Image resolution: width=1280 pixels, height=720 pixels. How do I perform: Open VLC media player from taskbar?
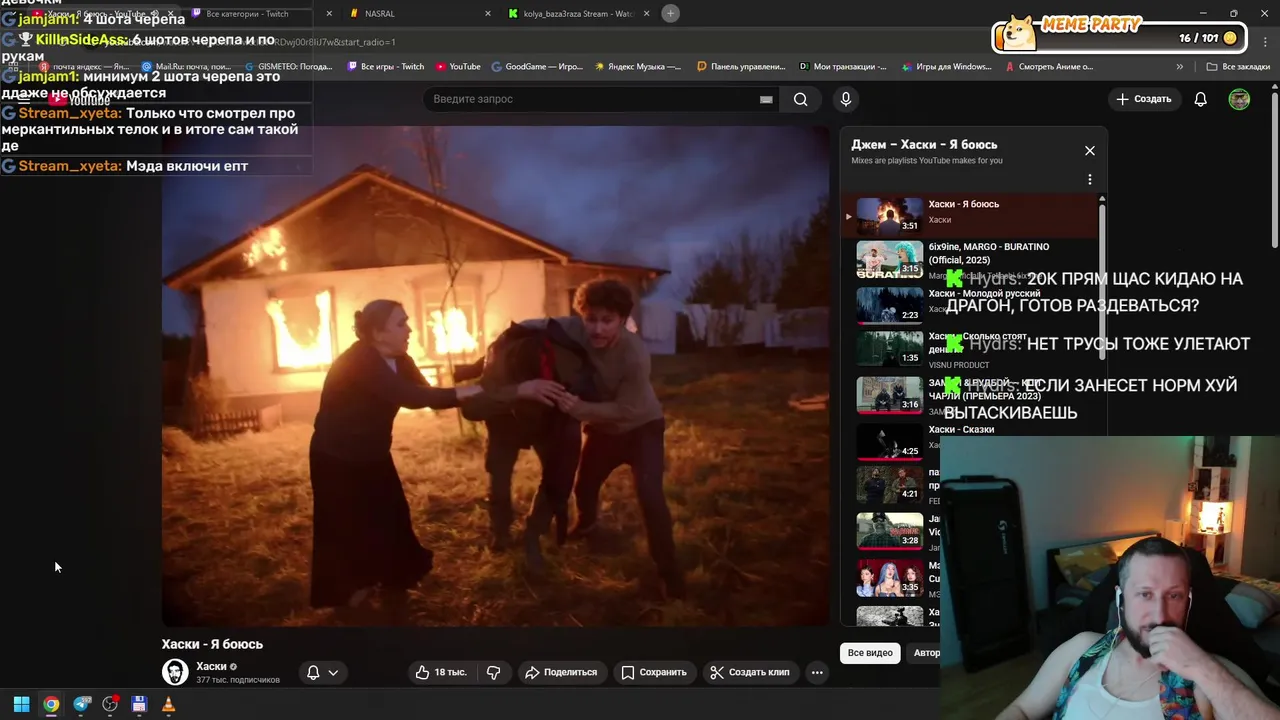(x=168, y=704)
